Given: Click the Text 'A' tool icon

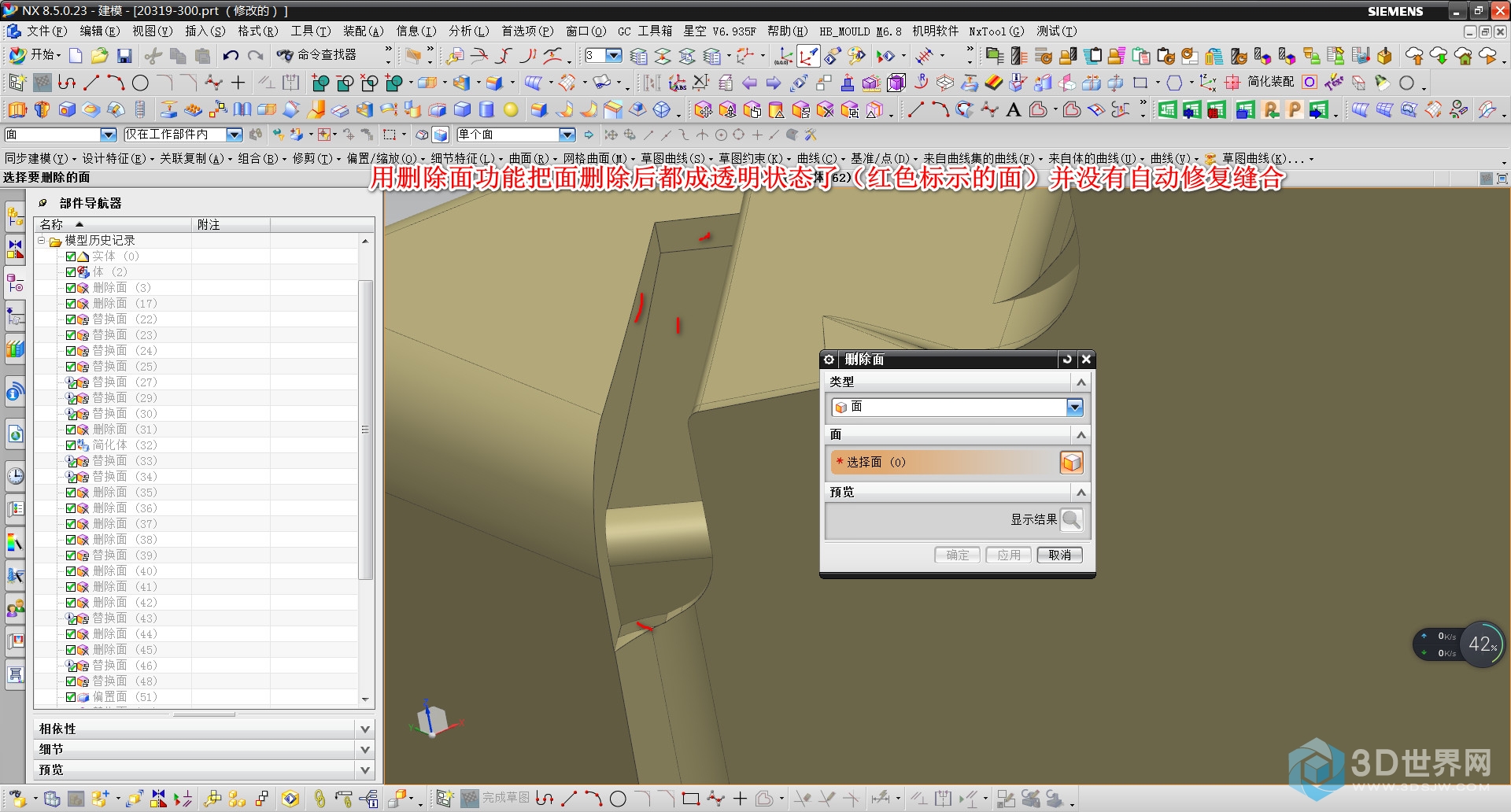Looking at the screenshot, I should coord(1014,110).
